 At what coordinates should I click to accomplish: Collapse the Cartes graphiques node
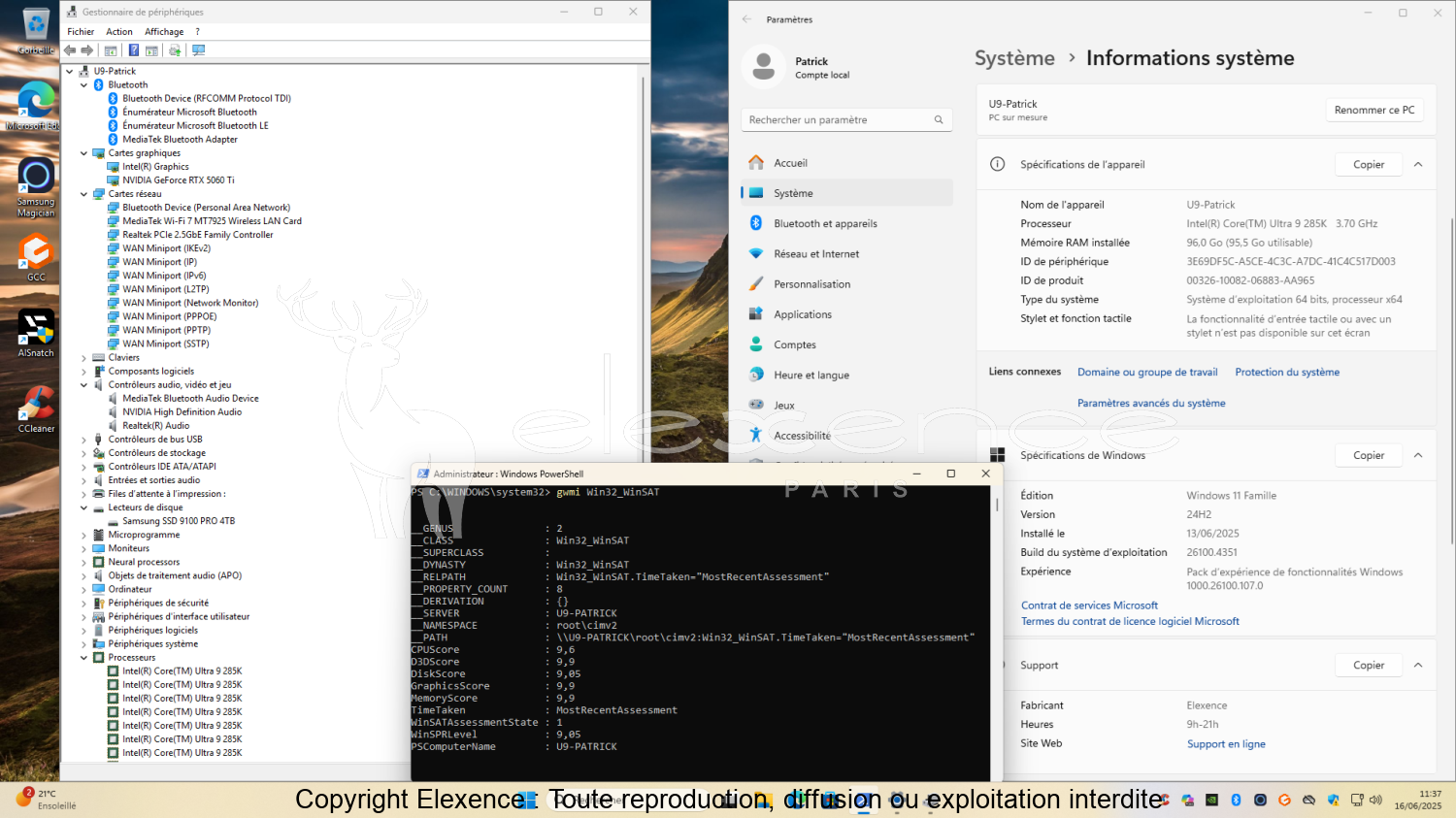point(83,153)
